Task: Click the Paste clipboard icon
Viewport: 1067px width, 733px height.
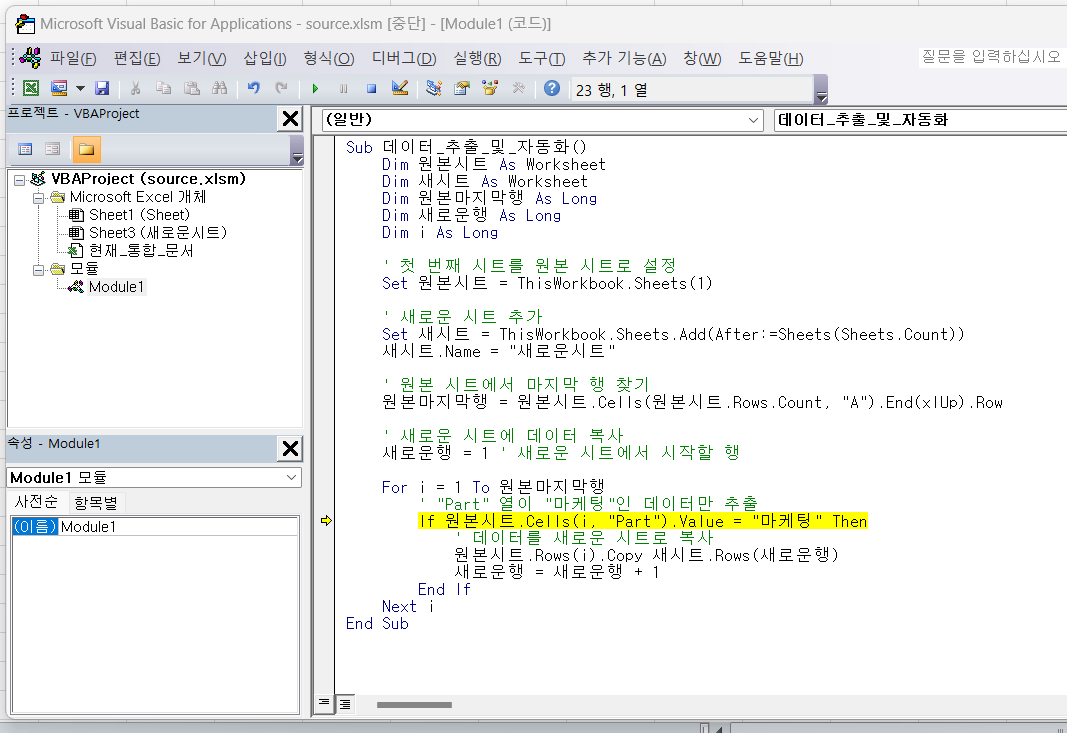Action: [192, 88]
